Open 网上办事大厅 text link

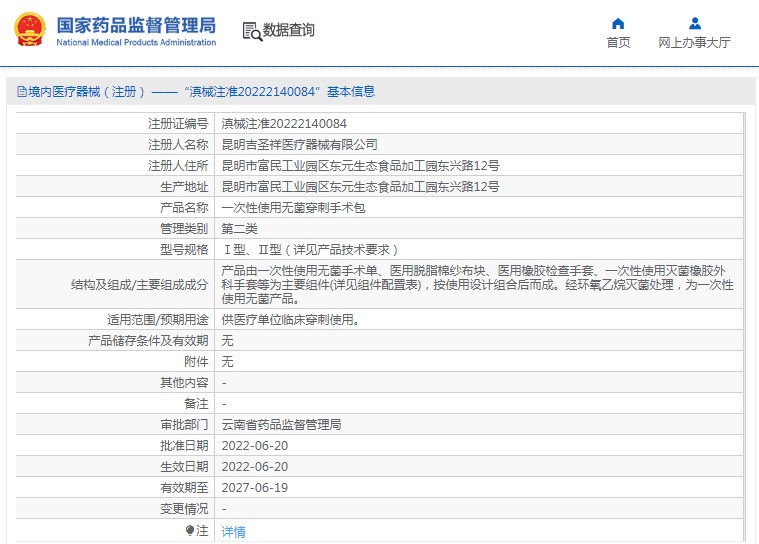click(x=694, y=43)
